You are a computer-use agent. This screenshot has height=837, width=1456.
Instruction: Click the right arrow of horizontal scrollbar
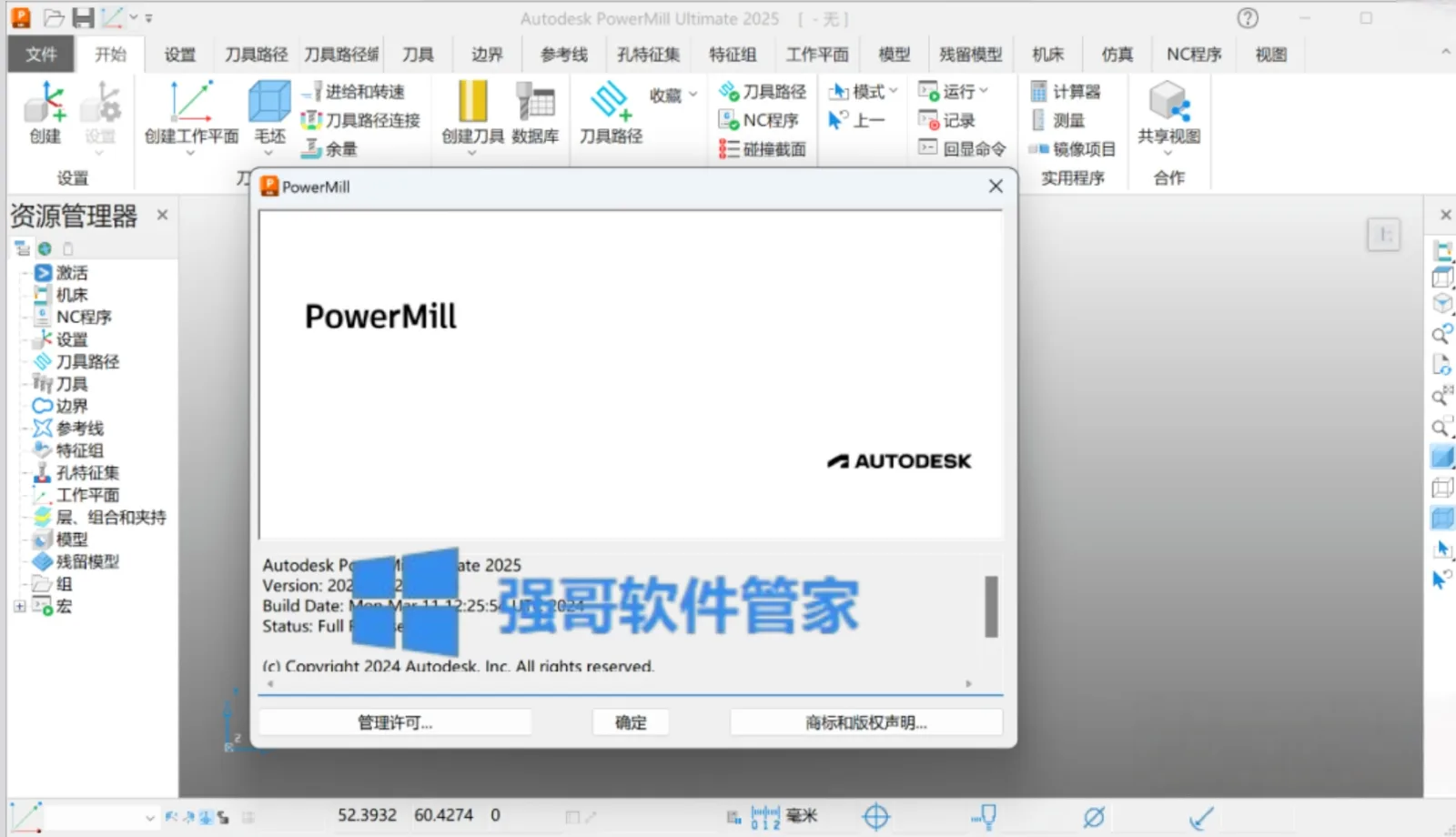[x=968, y=683]
